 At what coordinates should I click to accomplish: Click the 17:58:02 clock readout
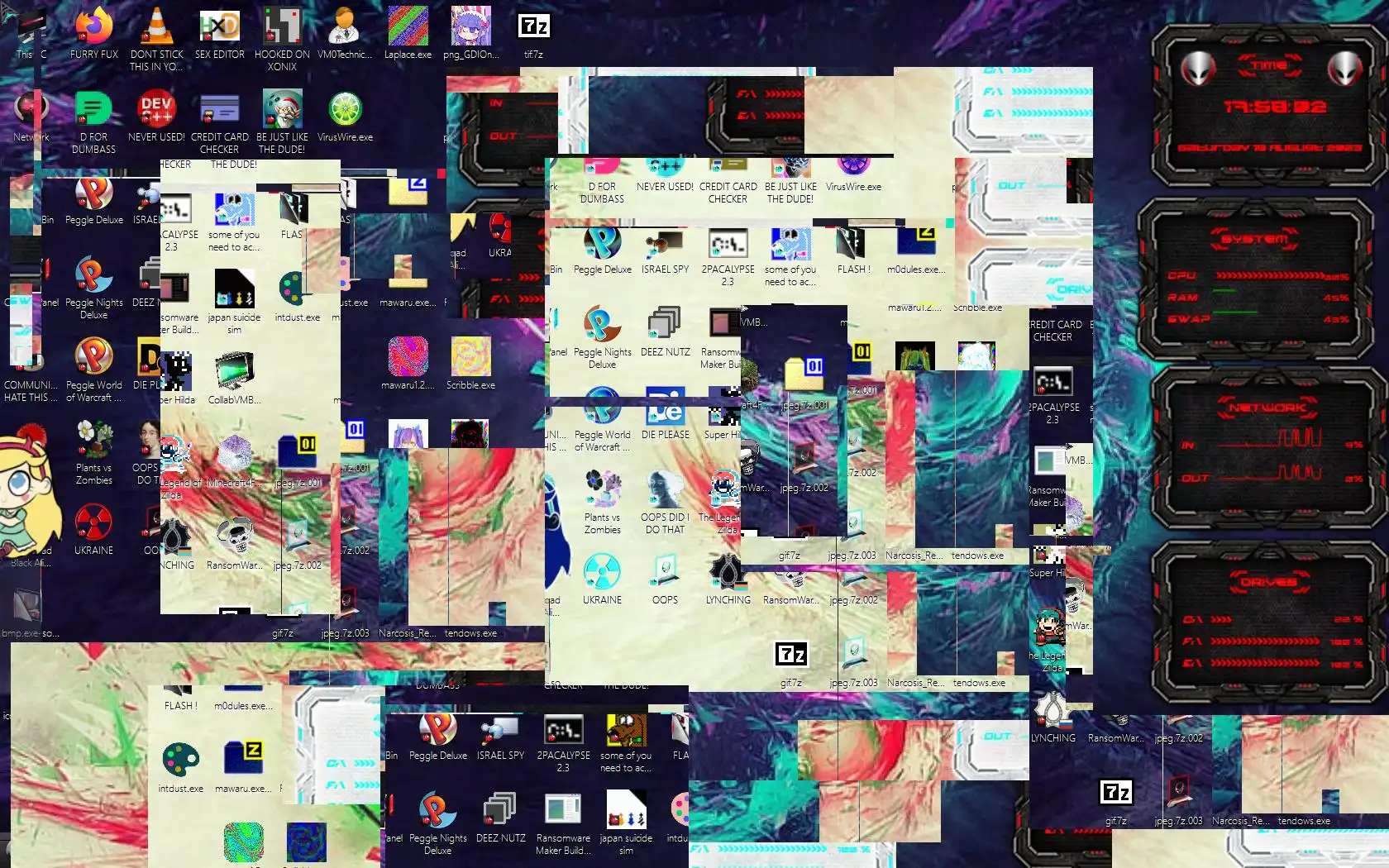point(1275,107)
